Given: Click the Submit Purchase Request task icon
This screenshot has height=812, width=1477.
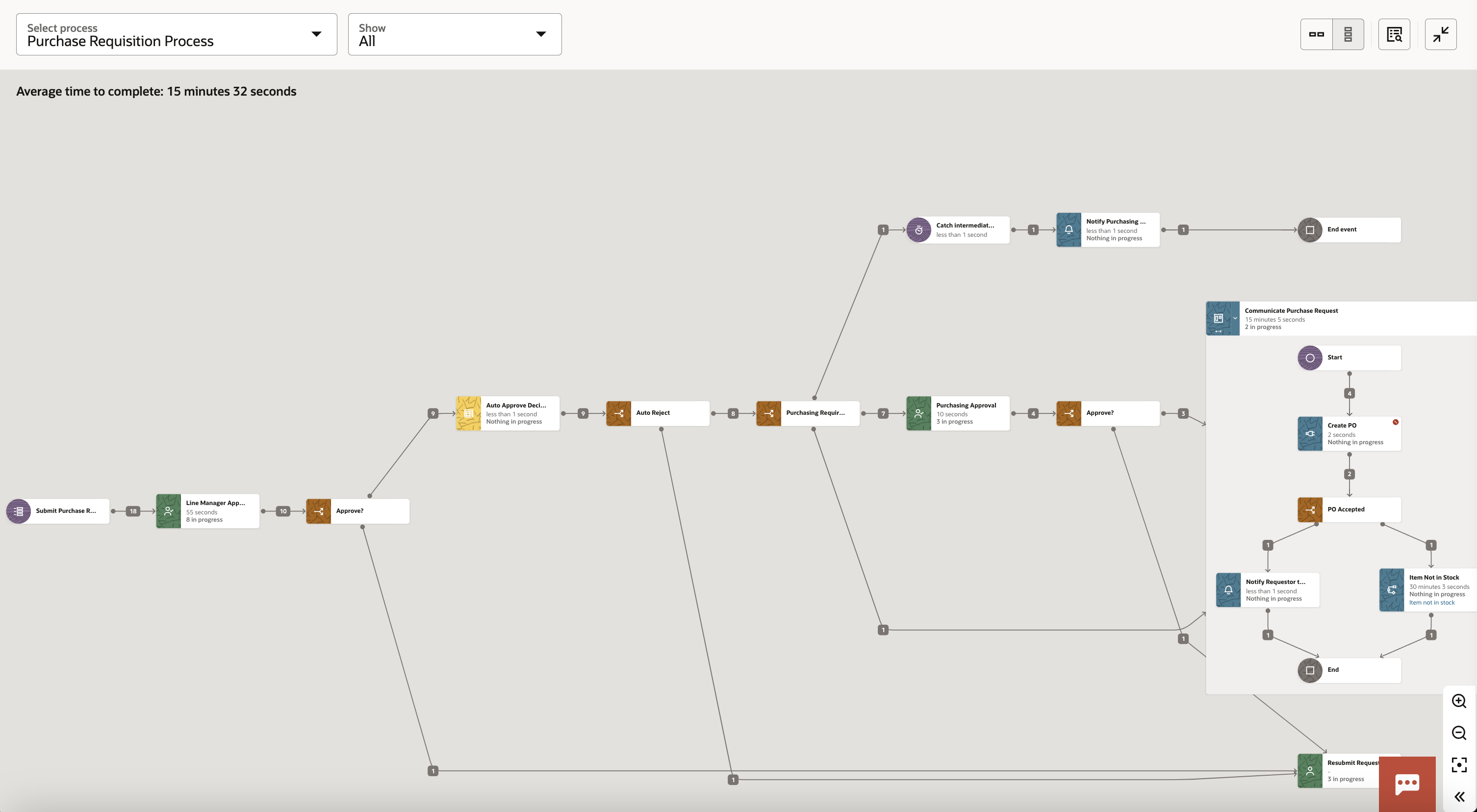Looking at the screenshot, I should click(x=17, y=510).
